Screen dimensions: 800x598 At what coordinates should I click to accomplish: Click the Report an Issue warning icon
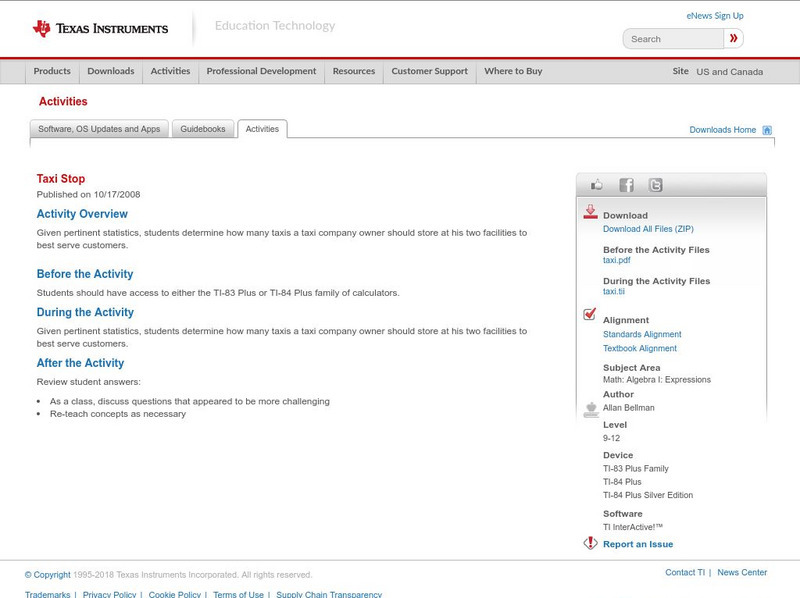(x=590, y=543)
